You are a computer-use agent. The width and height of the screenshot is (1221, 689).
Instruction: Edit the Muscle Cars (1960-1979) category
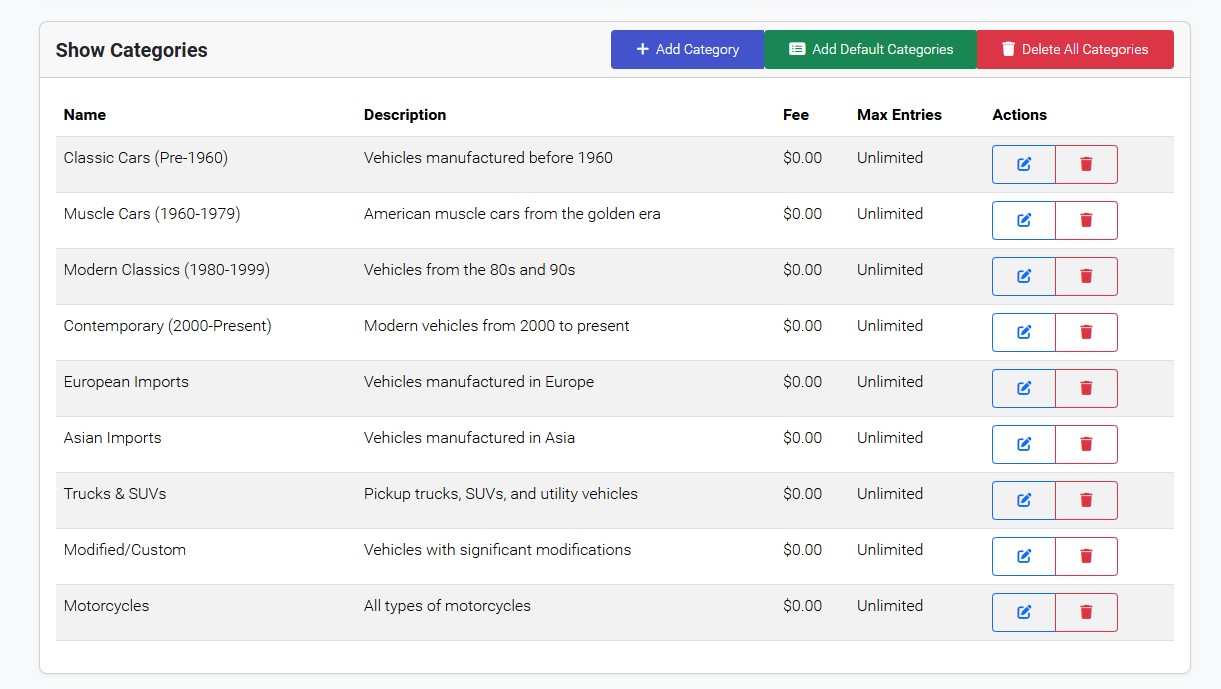pyautogui.click(x=1023, y=220)
